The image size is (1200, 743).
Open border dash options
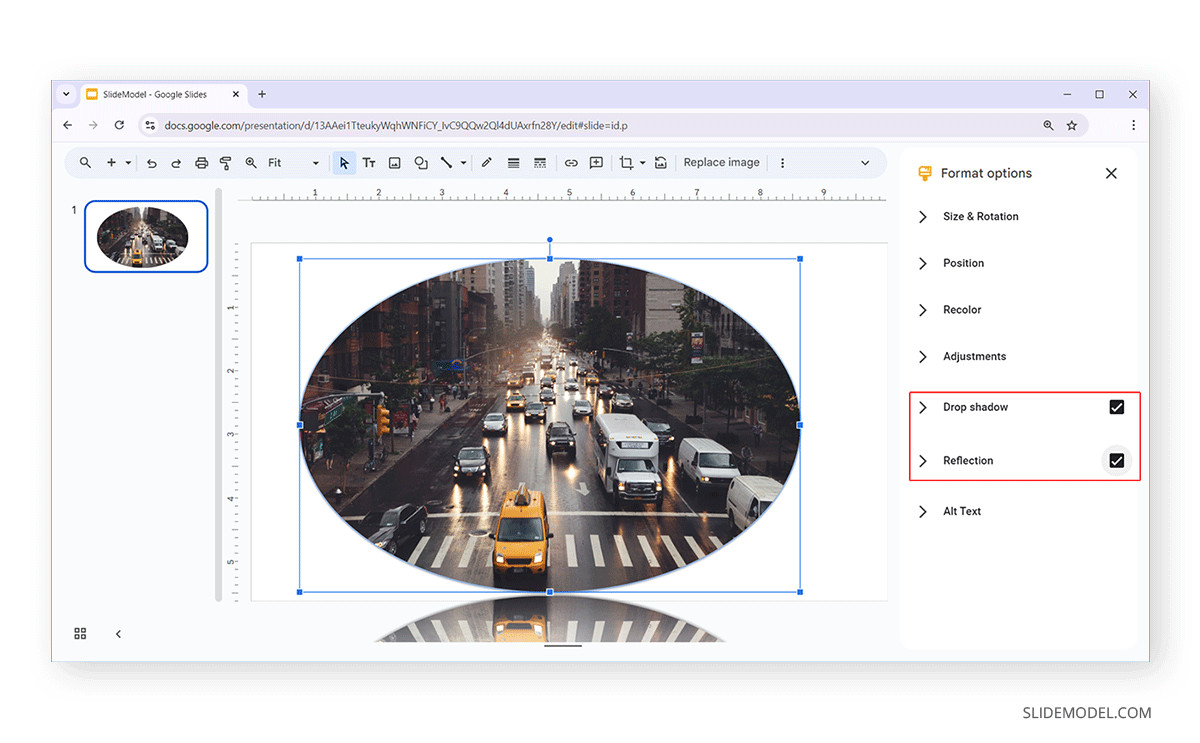[540, 163]
